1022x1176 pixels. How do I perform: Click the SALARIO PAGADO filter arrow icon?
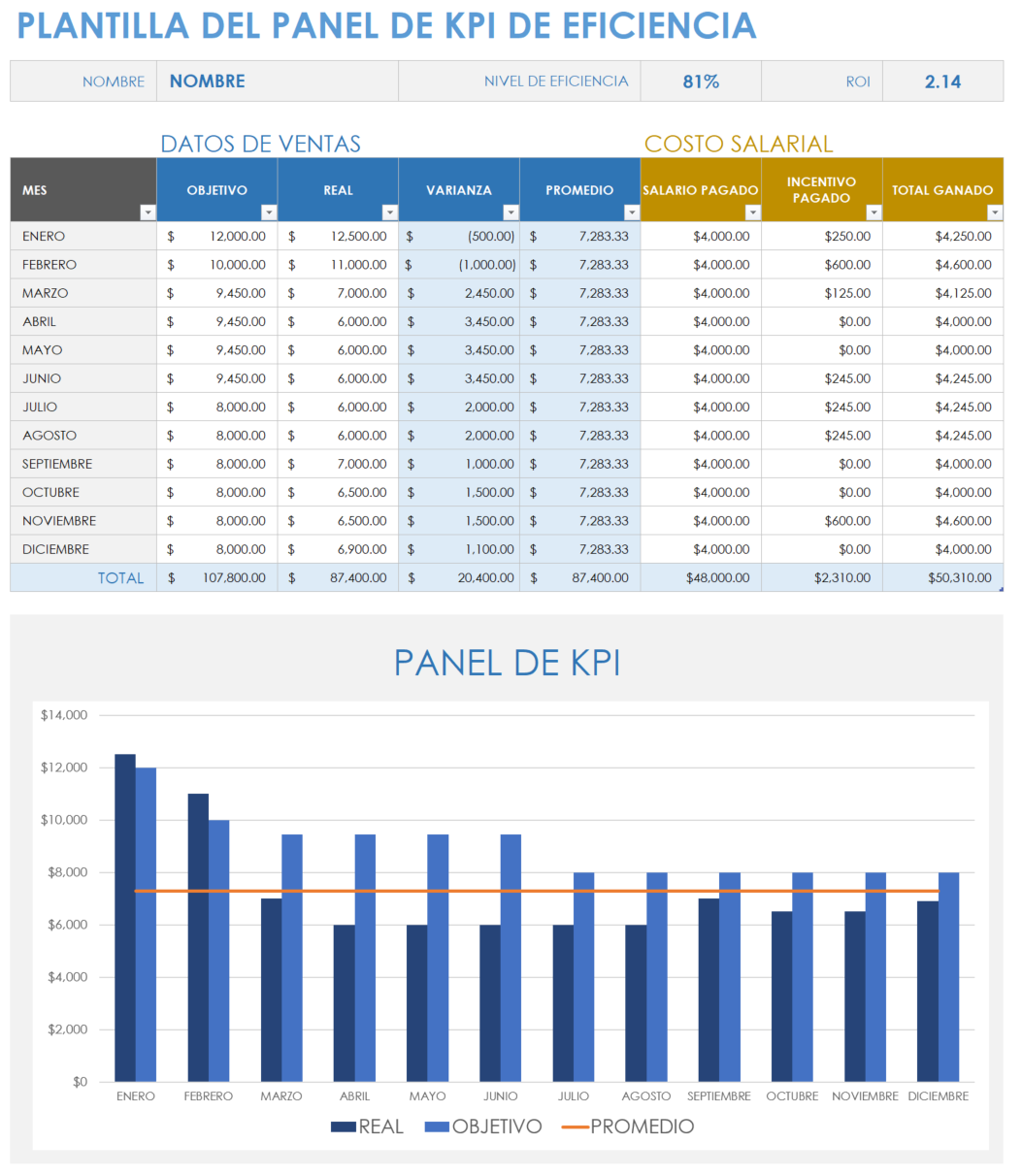click(752, 212)
